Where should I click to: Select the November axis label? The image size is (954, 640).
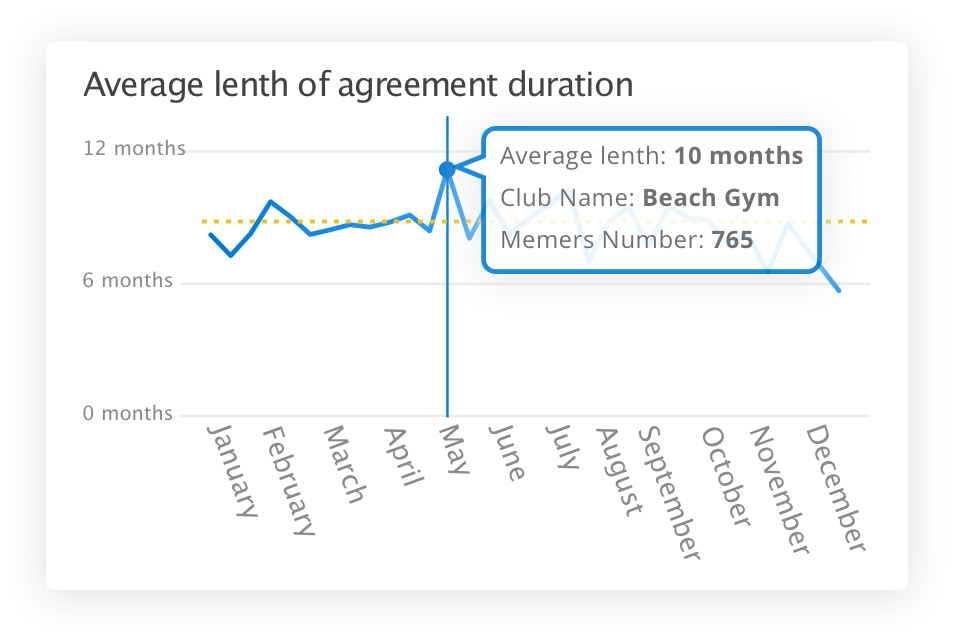point(780,489)
